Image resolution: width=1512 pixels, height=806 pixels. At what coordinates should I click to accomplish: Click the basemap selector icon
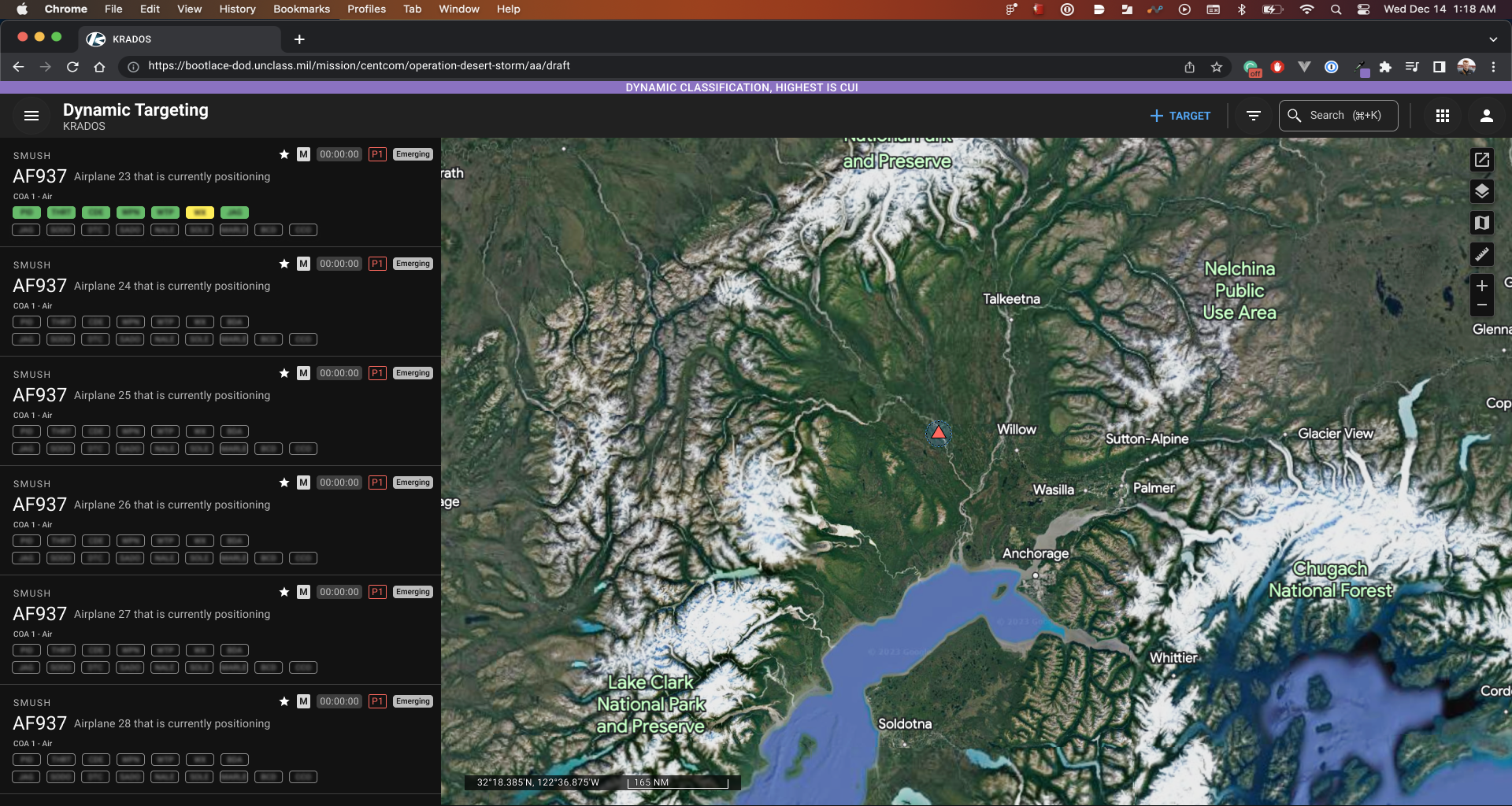[1481, 223]
